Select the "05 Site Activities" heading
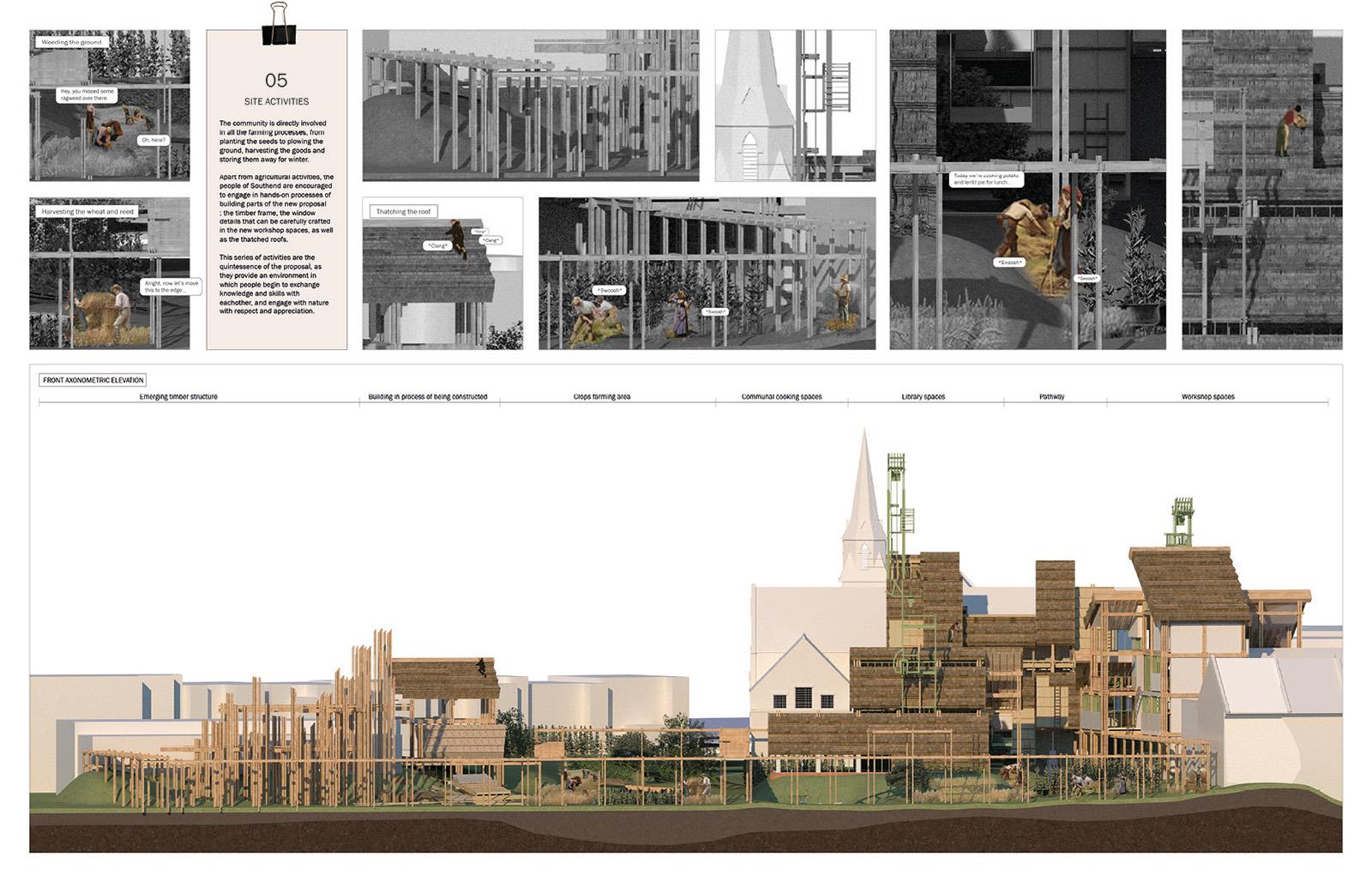The width and height of the screenshot is (1372, 882). [276, 88]
